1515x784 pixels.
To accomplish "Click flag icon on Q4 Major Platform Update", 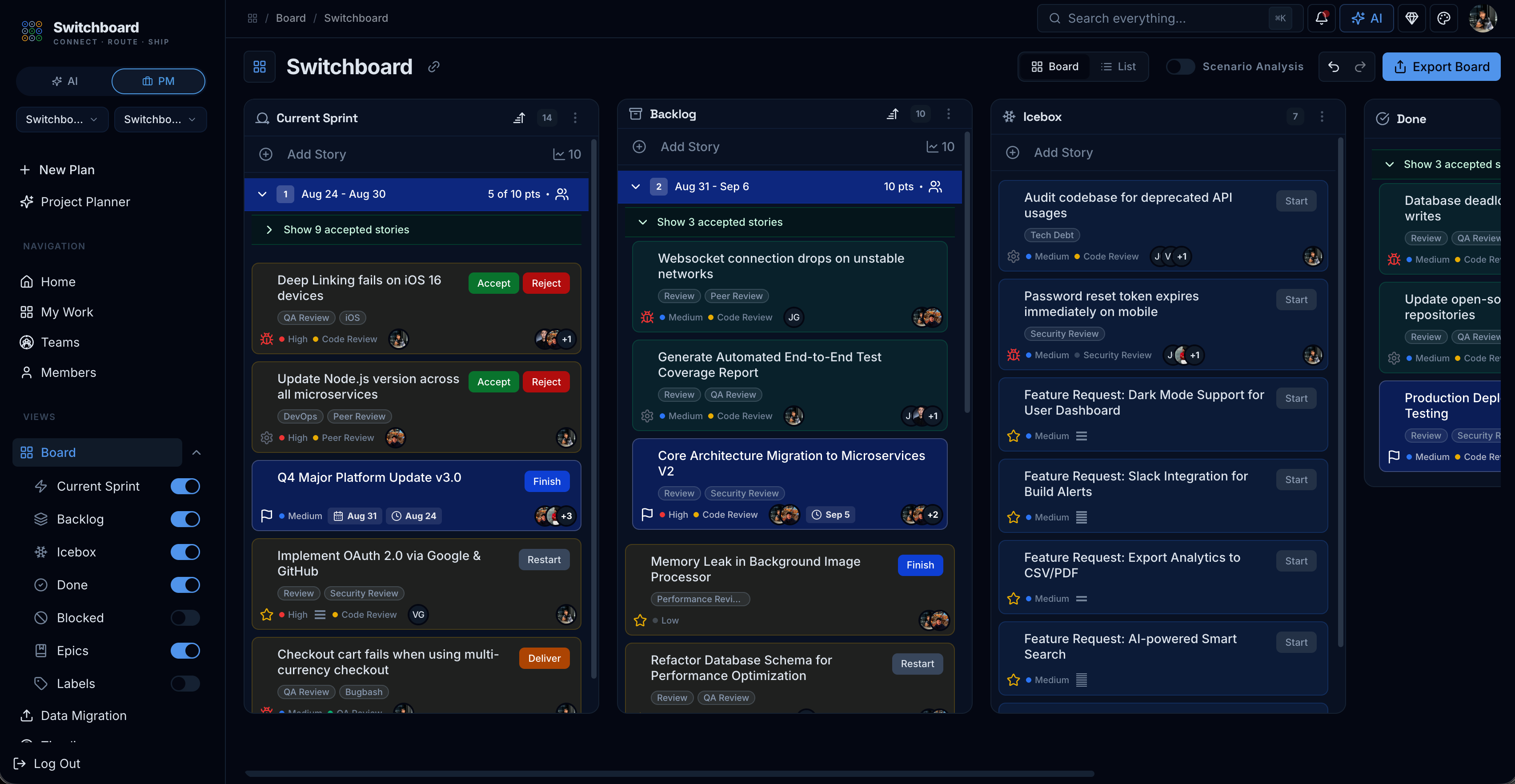I will (x=266, y=516).
